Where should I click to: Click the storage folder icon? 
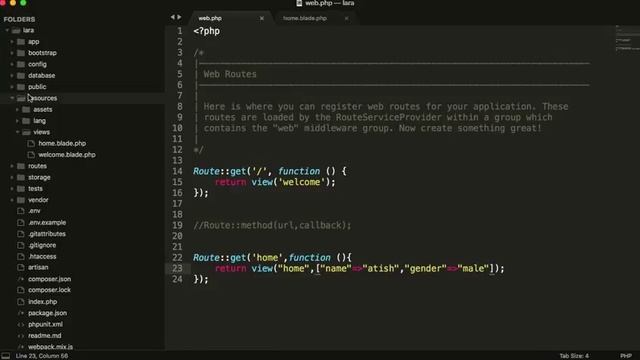21,178
